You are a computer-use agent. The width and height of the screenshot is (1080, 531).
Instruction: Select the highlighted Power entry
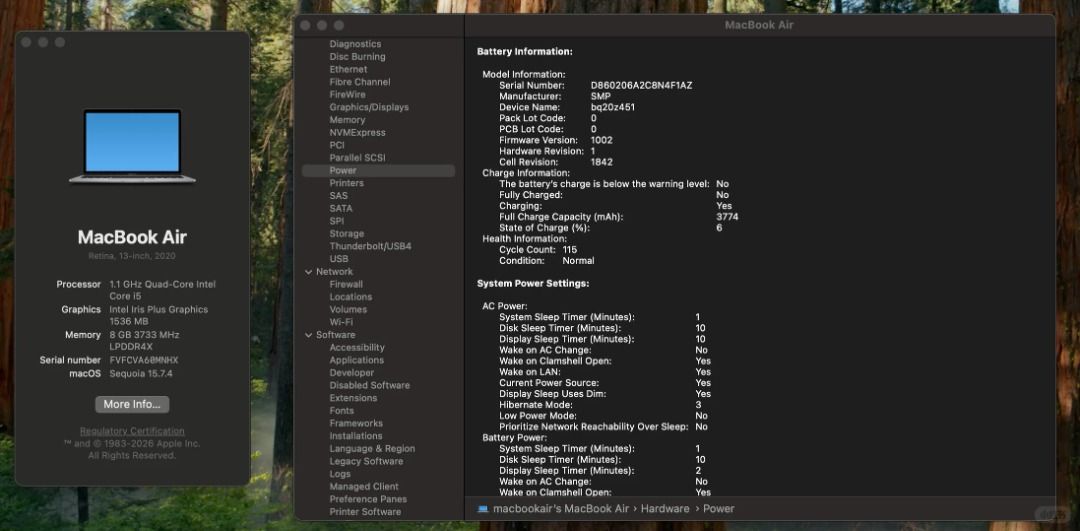point(378,171)
